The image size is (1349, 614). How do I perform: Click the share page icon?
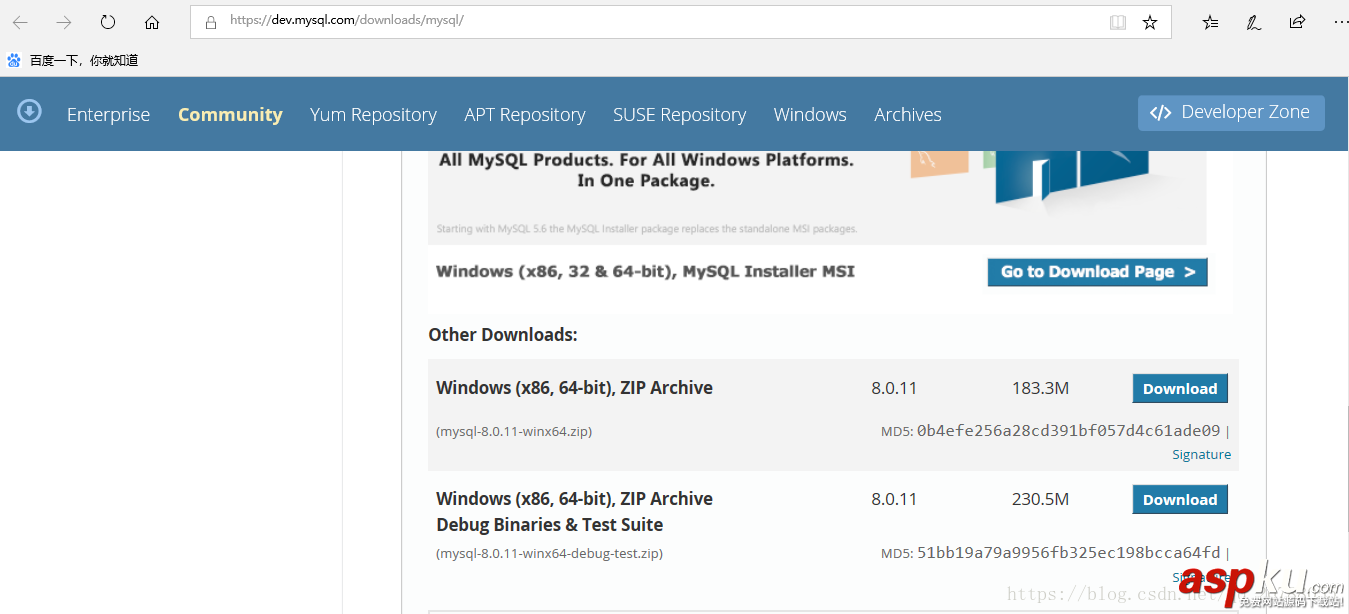[1297, 22]
